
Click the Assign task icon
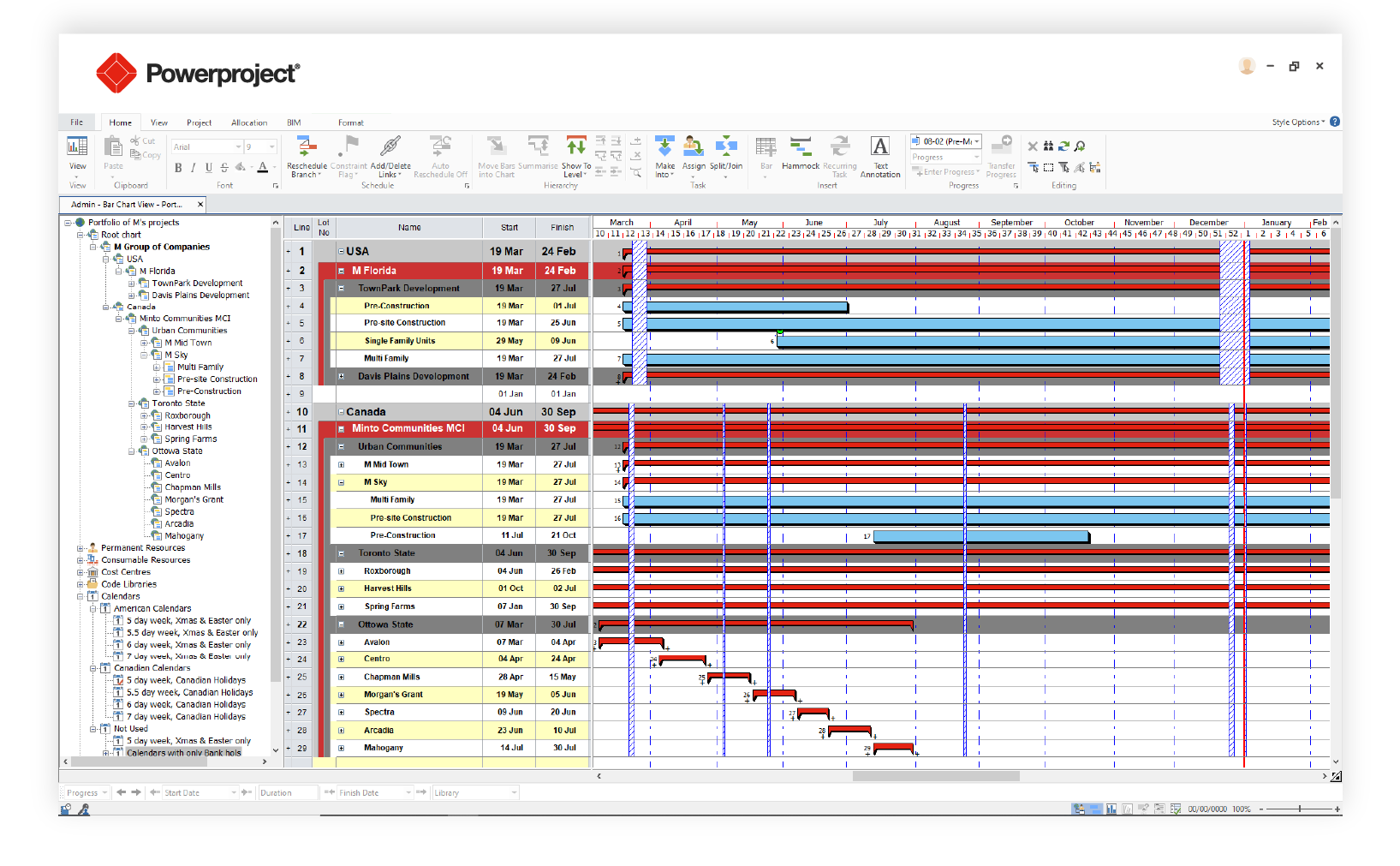click(x=694, y=146)
